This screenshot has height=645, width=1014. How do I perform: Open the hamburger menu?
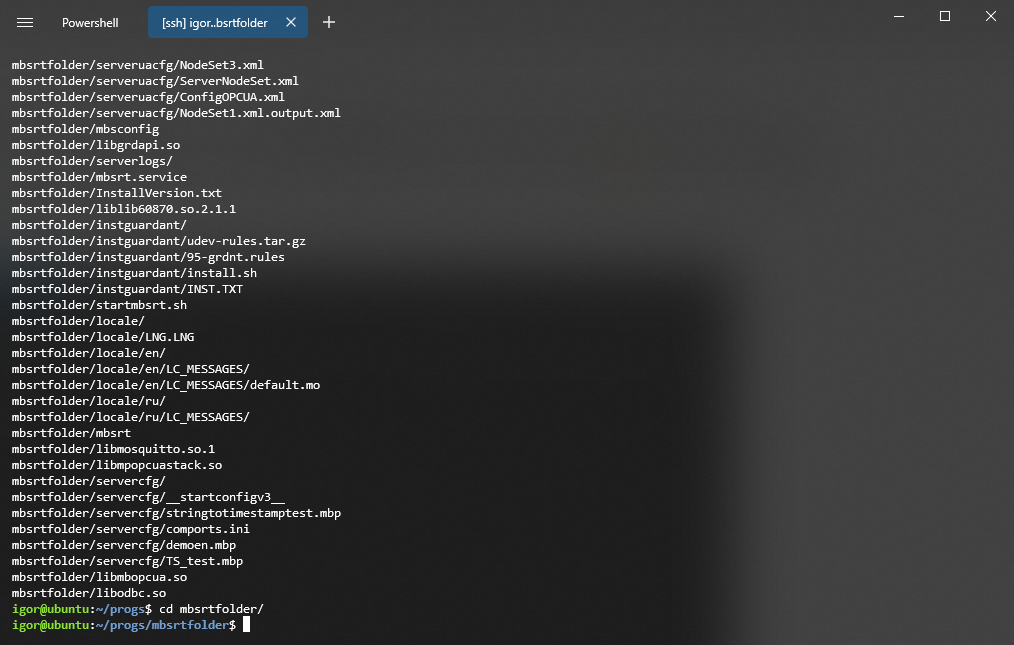pos(25,22)
